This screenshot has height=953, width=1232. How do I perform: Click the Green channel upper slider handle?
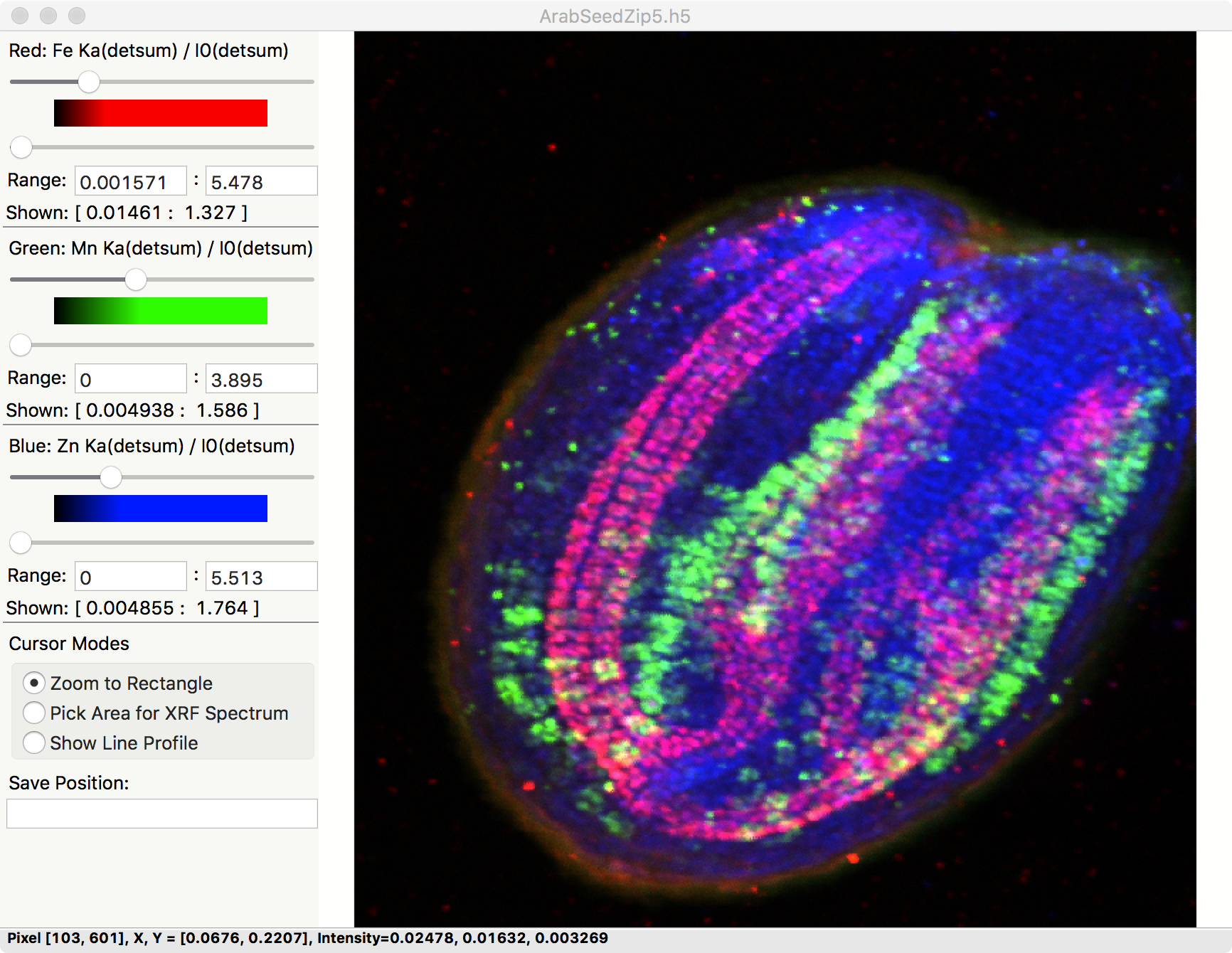click(136, 279)
